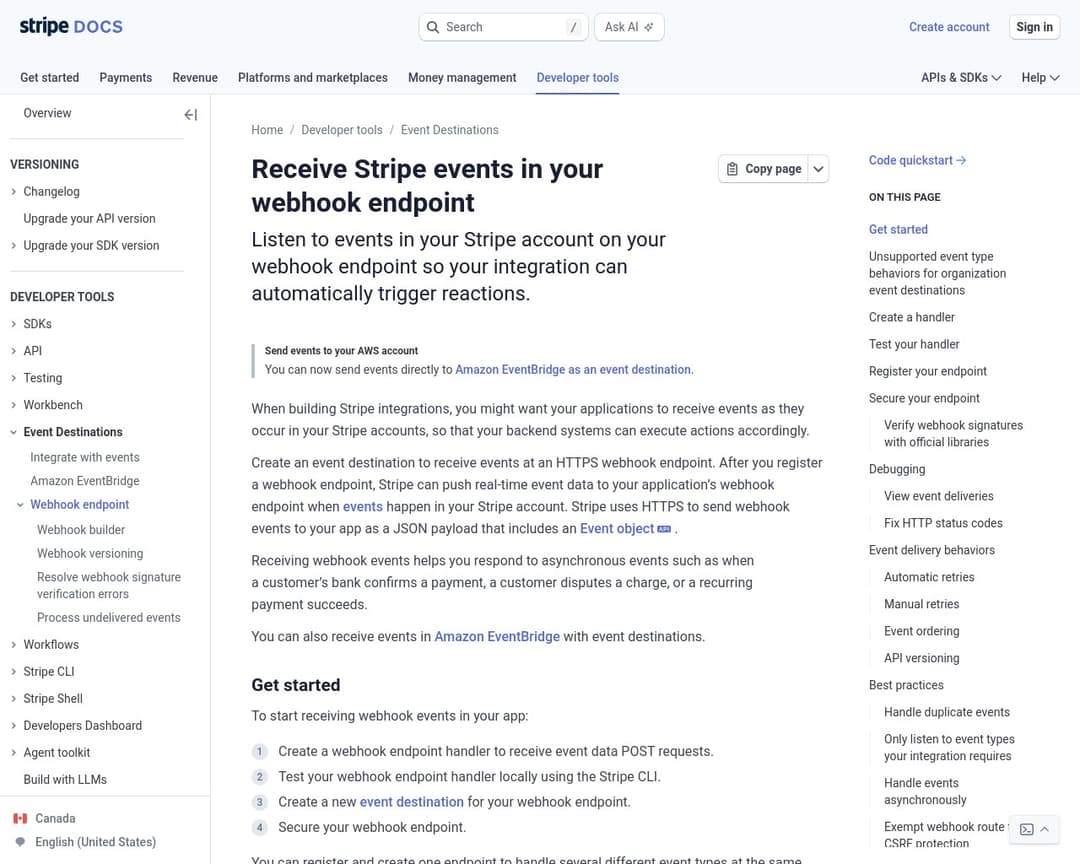Collapse the sidebar with the arrow icon
The image size is (1080, 864).
(x=191, y=114)
